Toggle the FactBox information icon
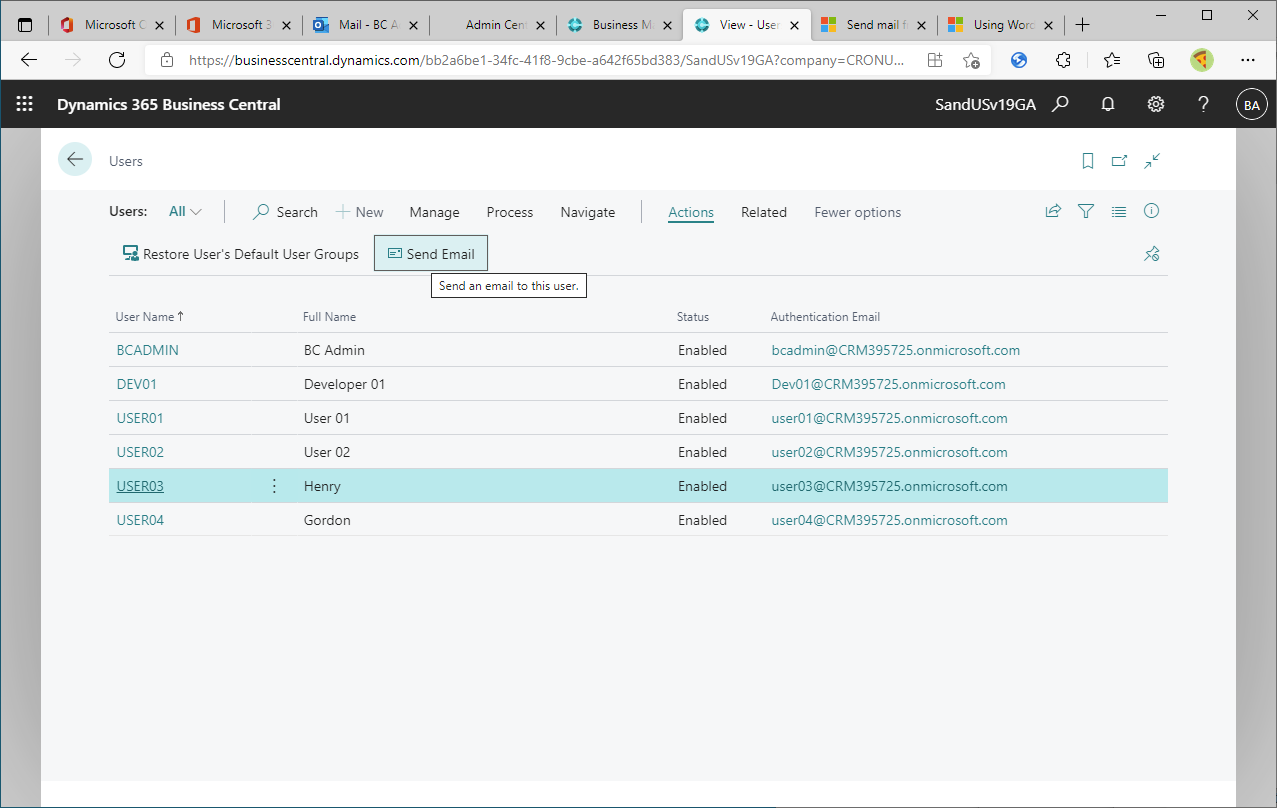The image size is (1277, 808). coord(1151,211)
